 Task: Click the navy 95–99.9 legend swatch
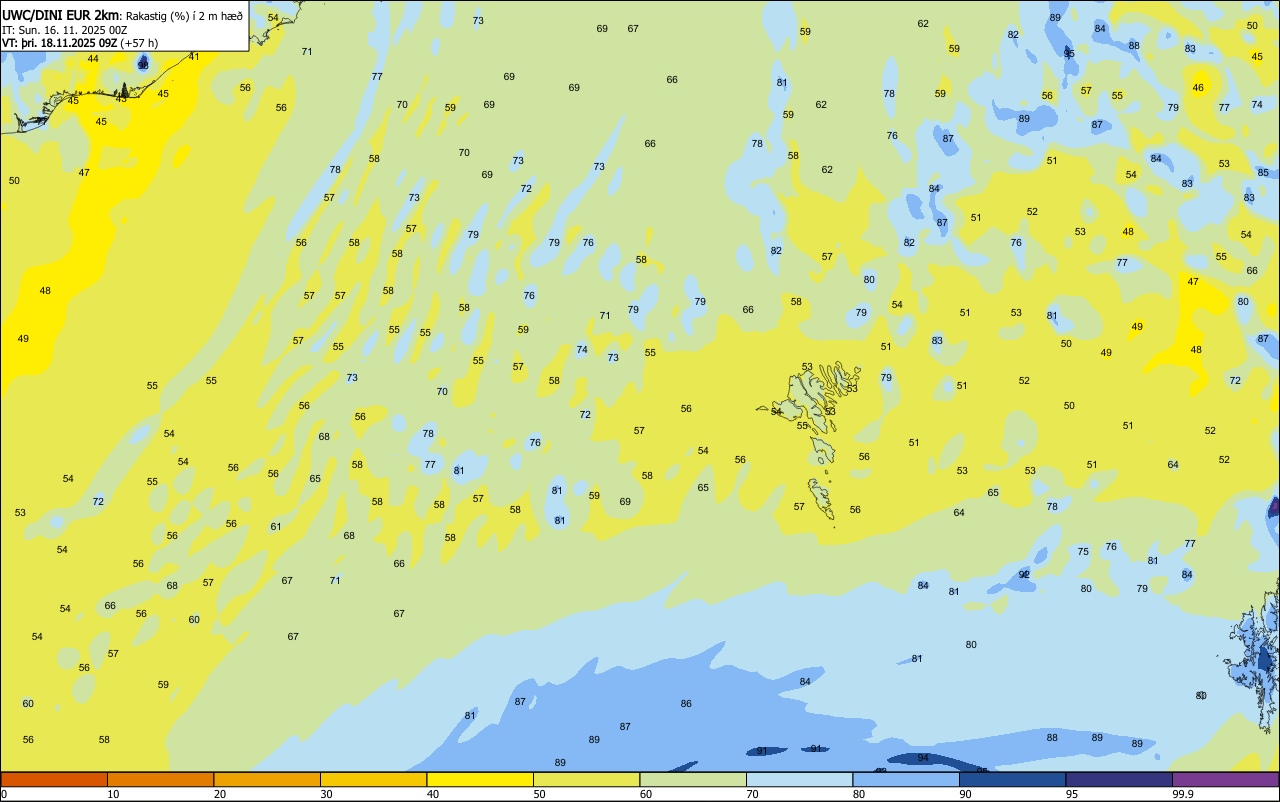point(1119,779)
